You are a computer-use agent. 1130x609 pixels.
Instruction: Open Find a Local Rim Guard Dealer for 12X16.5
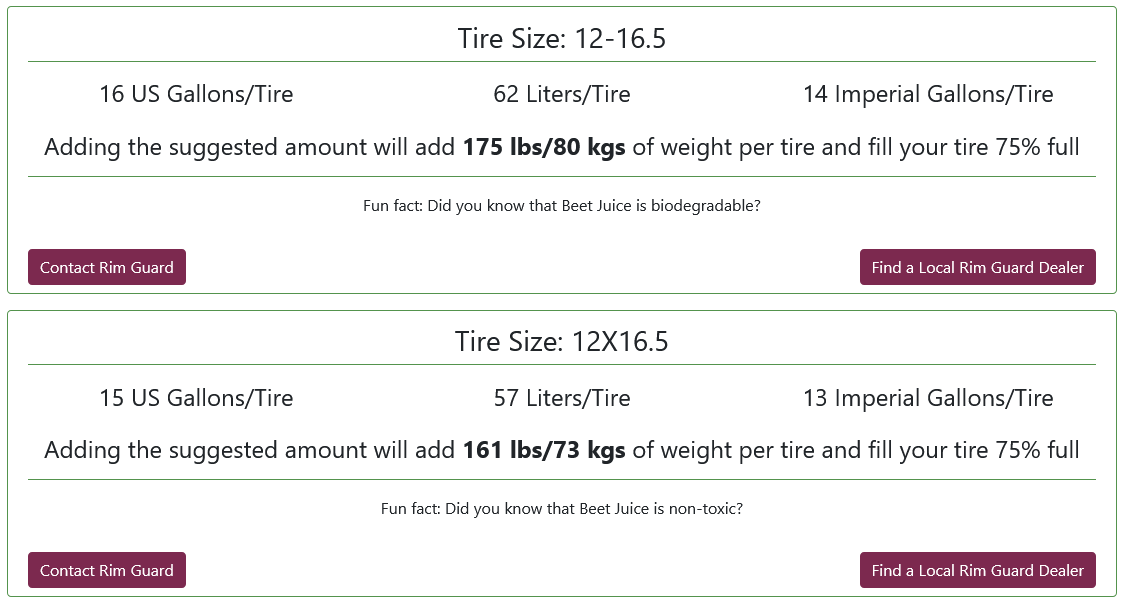click(977, 570)
